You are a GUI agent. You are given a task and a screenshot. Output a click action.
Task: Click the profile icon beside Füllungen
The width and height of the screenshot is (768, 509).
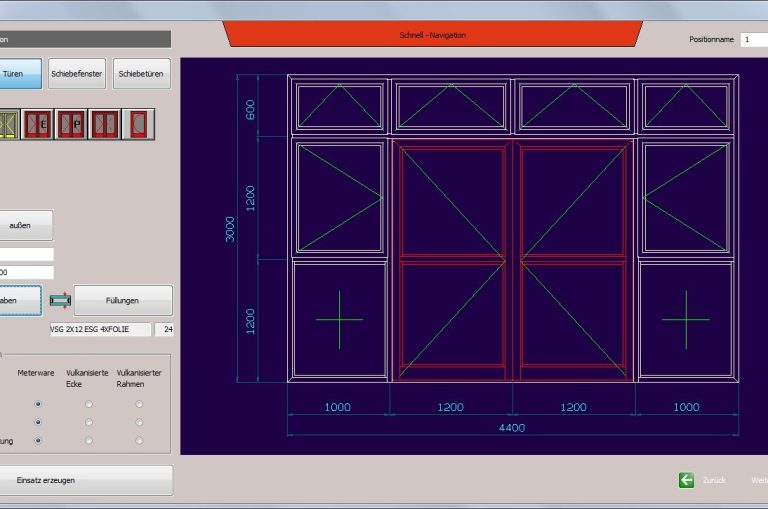coord(60,300)
